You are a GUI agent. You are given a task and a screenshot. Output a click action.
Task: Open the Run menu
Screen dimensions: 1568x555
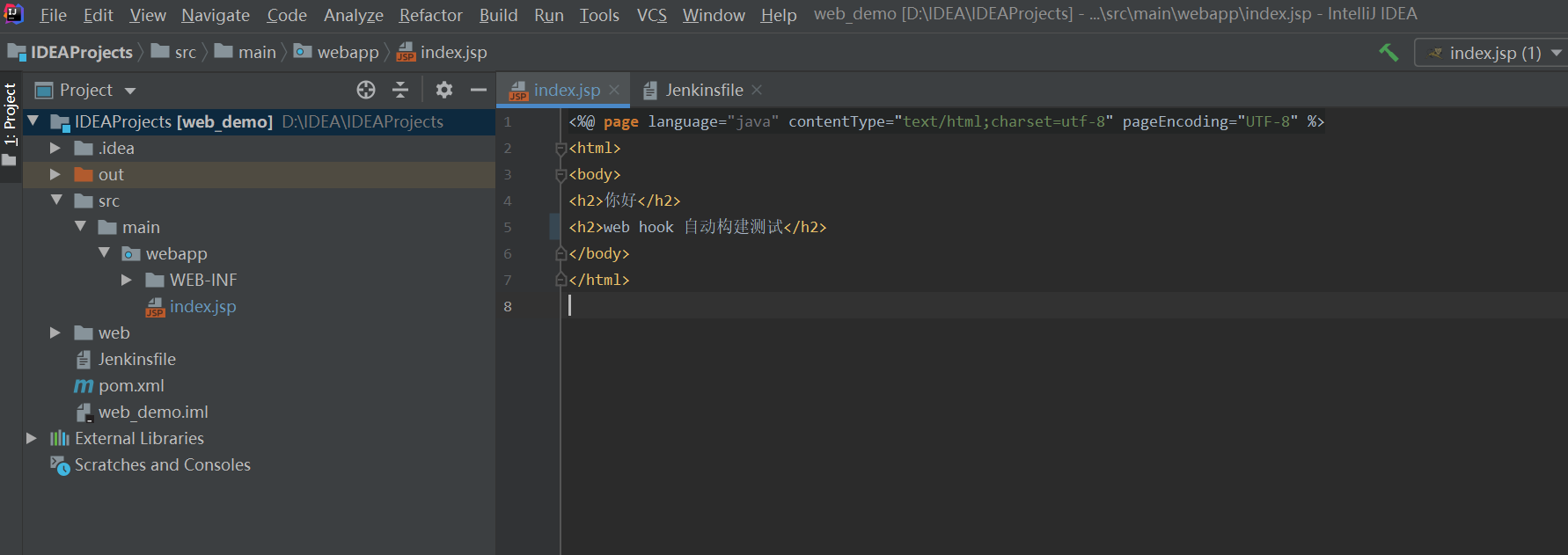549,15
